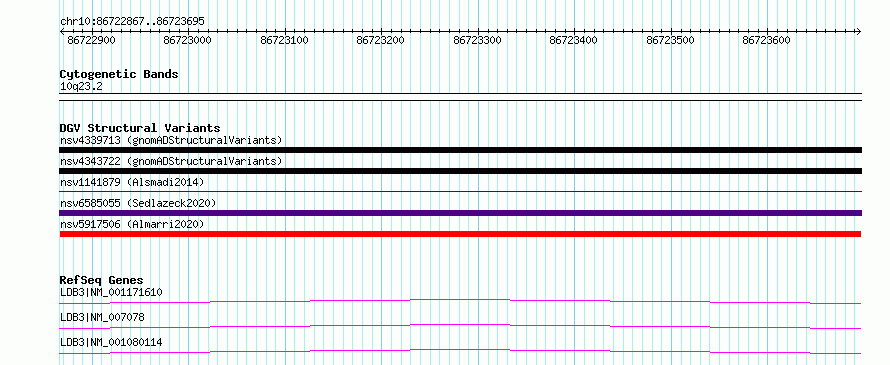Screen dimensions: 890x365
Task: Click the magenta gene line for NM_001080114
Action: pyautogui.click(x=460, y=351)
